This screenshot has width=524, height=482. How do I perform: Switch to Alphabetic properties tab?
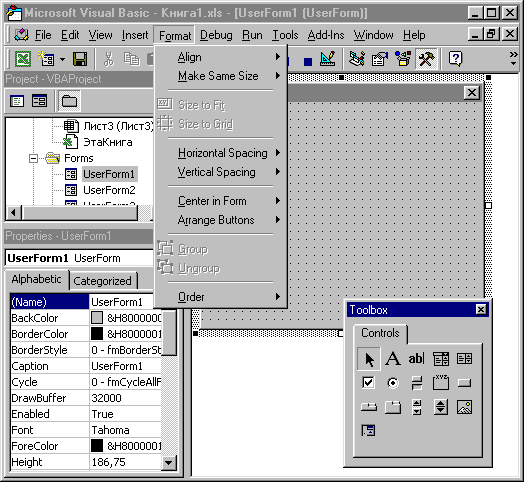tap(36, 279)
